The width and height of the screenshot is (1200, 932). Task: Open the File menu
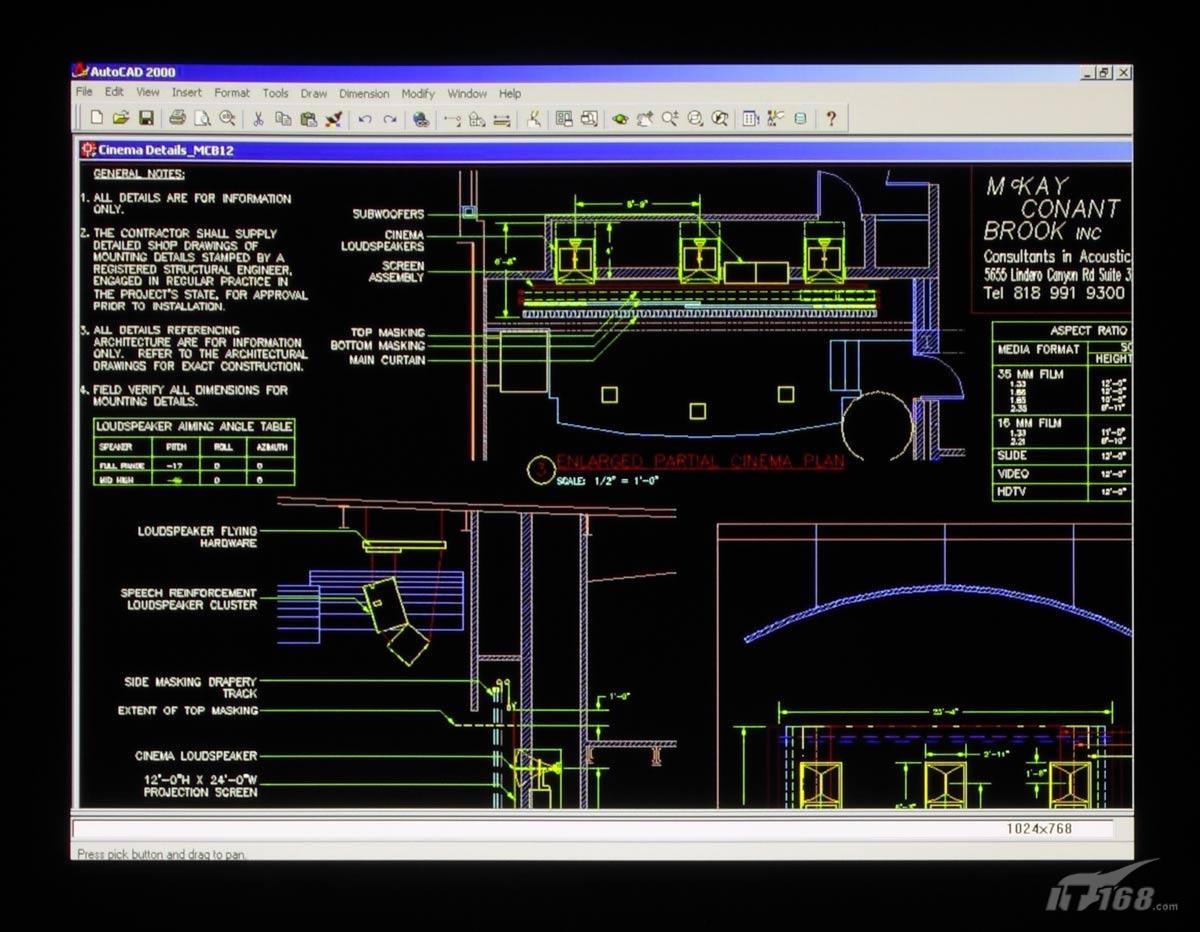point(84,93)
